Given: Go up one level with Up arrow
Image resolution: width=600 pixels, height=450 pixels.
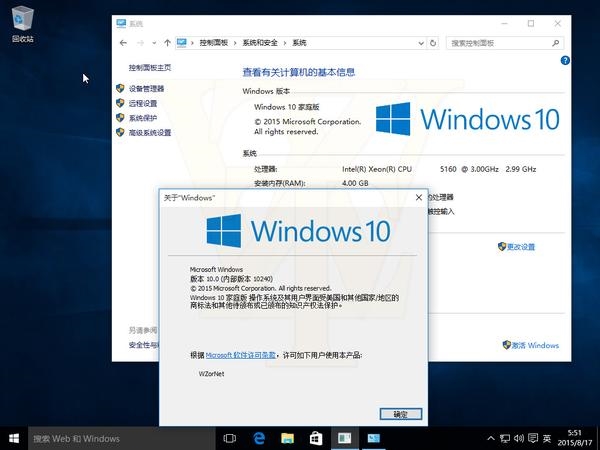Looking at the screenshot, I should (x=167, y=43).
